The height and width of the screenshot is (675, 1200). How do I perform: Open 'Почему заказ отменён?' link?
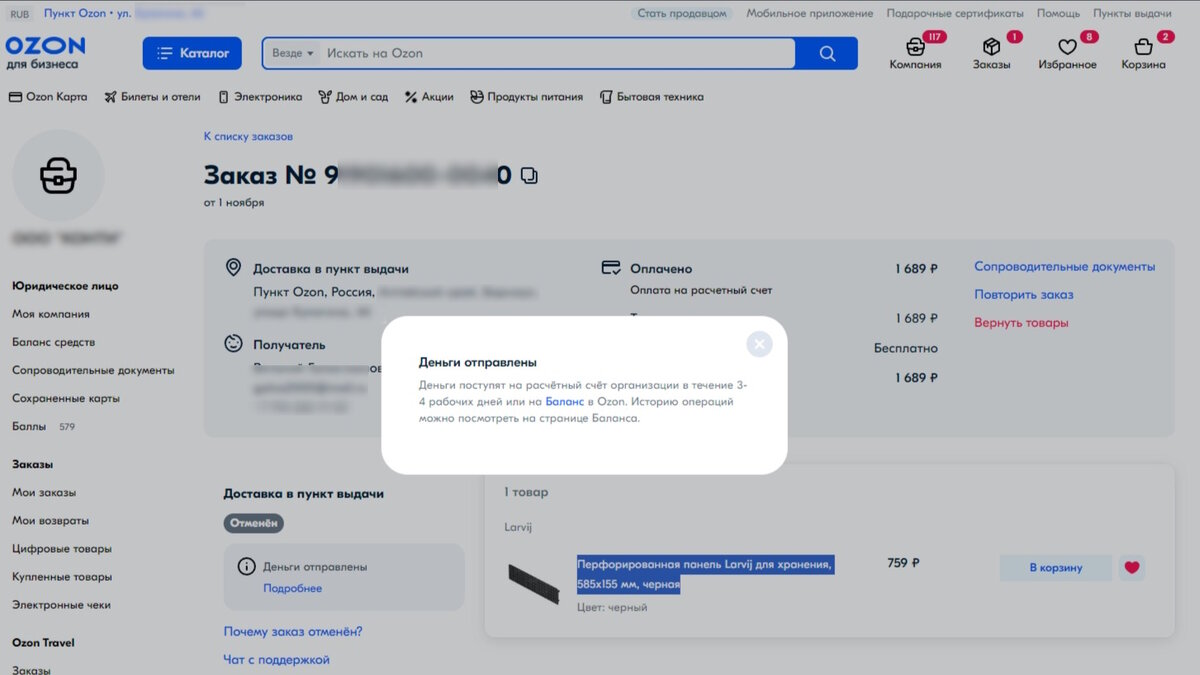[x=293, y=632]
